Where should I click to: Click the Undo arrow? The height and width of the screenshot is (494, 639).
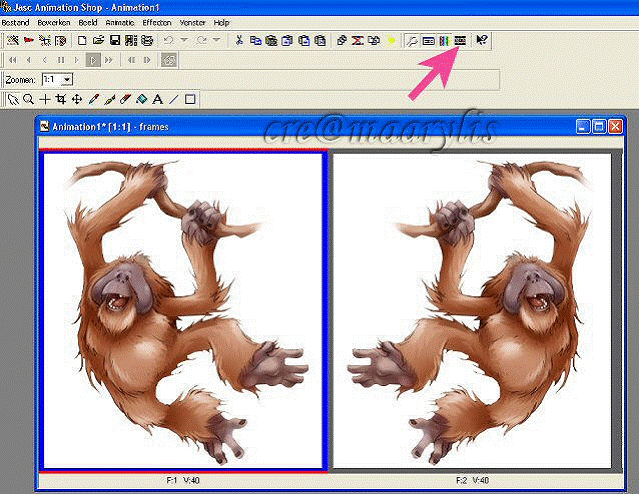169,40
